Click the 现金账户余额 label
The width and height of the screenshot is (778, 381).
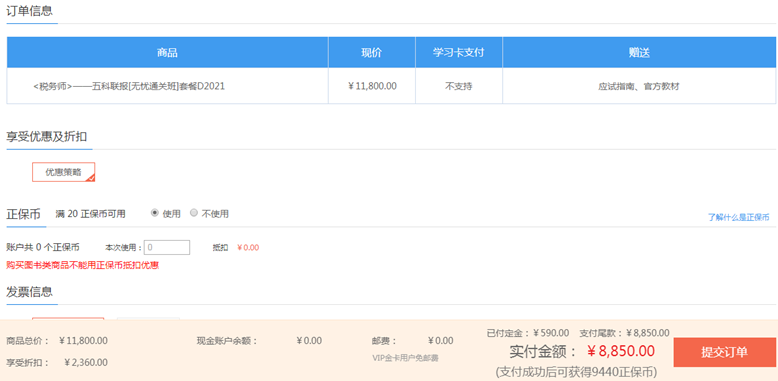click(227, 341)
